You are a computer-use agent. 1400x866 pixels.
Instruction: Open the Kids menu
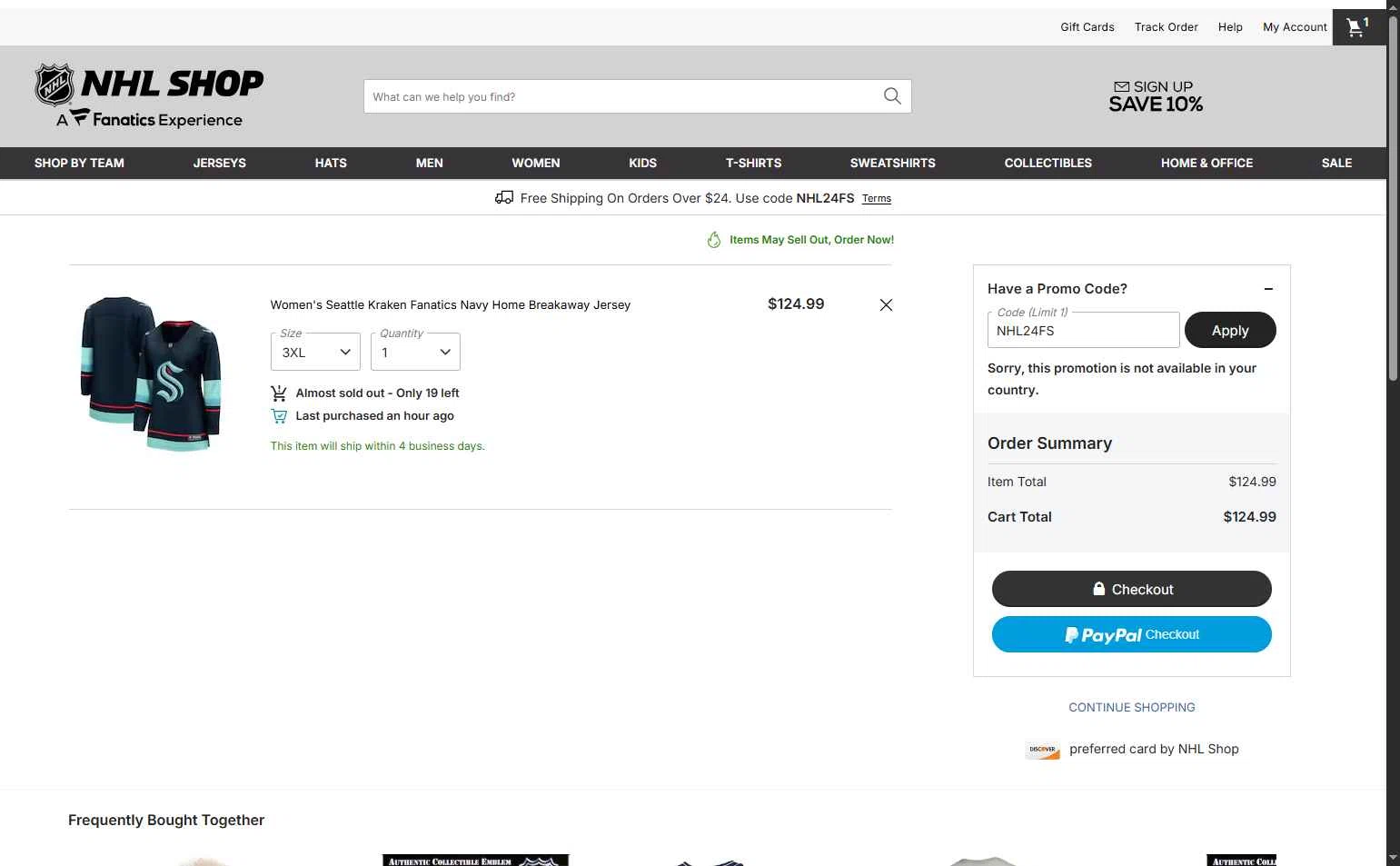point(642,163)
